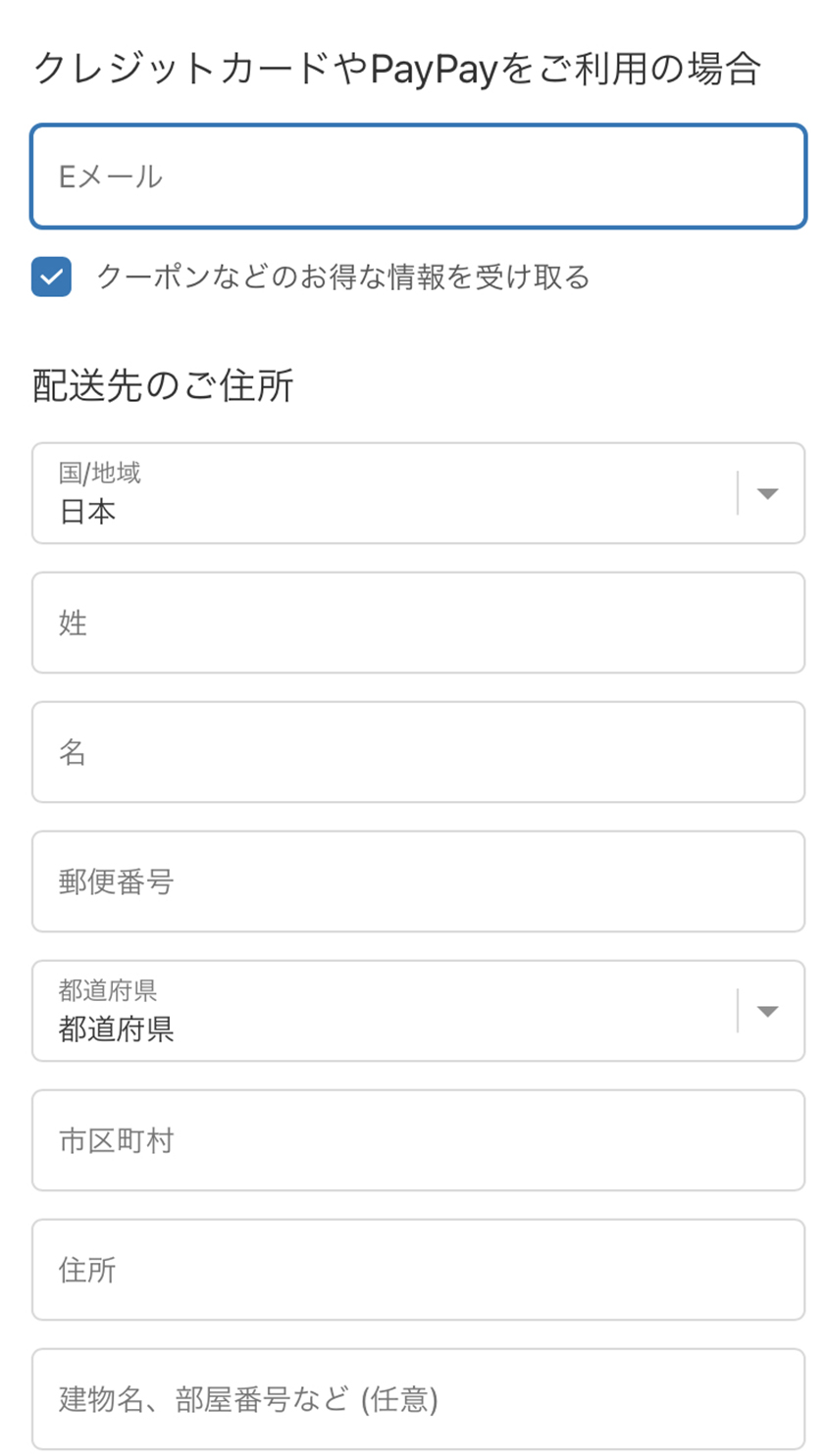Screen dimensions: 827x1456
Task: Click the 日本 selected country value
Action: click(88, 512)
